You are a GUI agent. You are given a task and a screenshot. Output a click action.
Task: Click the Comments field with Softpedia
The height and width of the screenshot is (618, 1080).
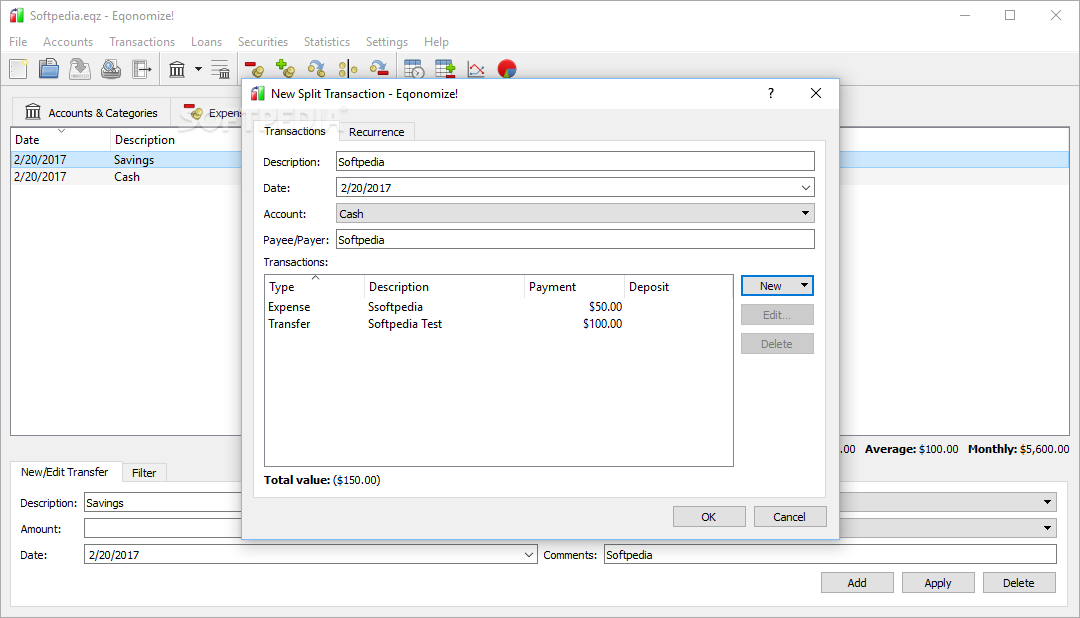coord(830,555)
